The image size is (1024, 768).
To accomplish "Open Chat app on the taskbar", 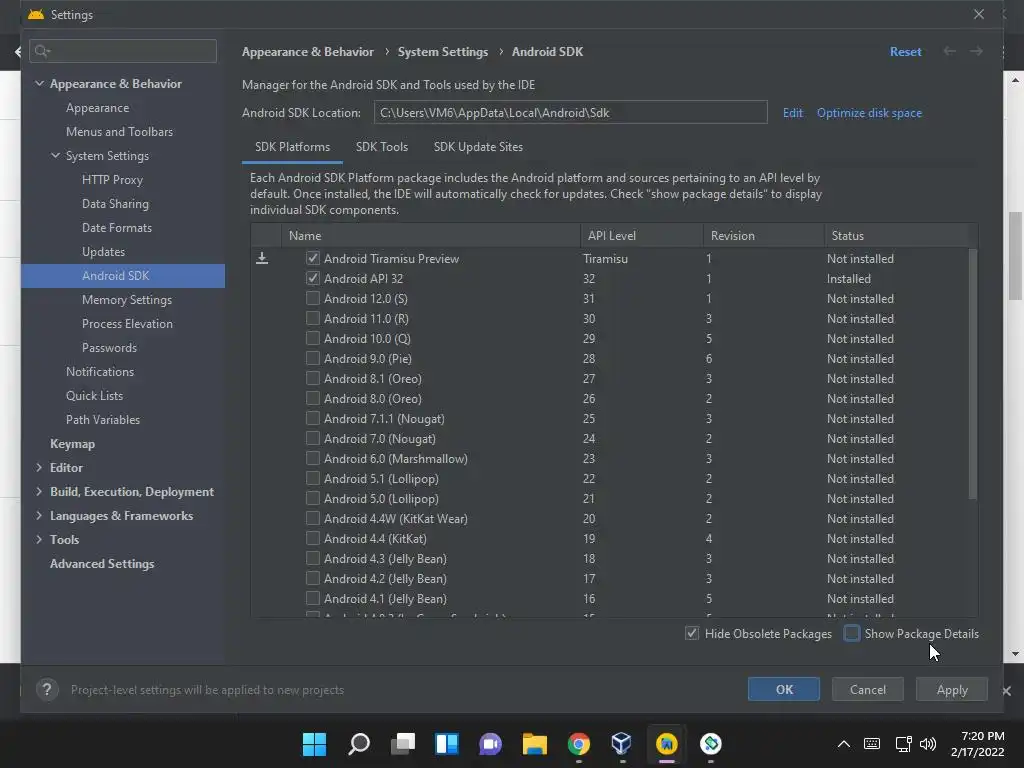I will 490,744.
